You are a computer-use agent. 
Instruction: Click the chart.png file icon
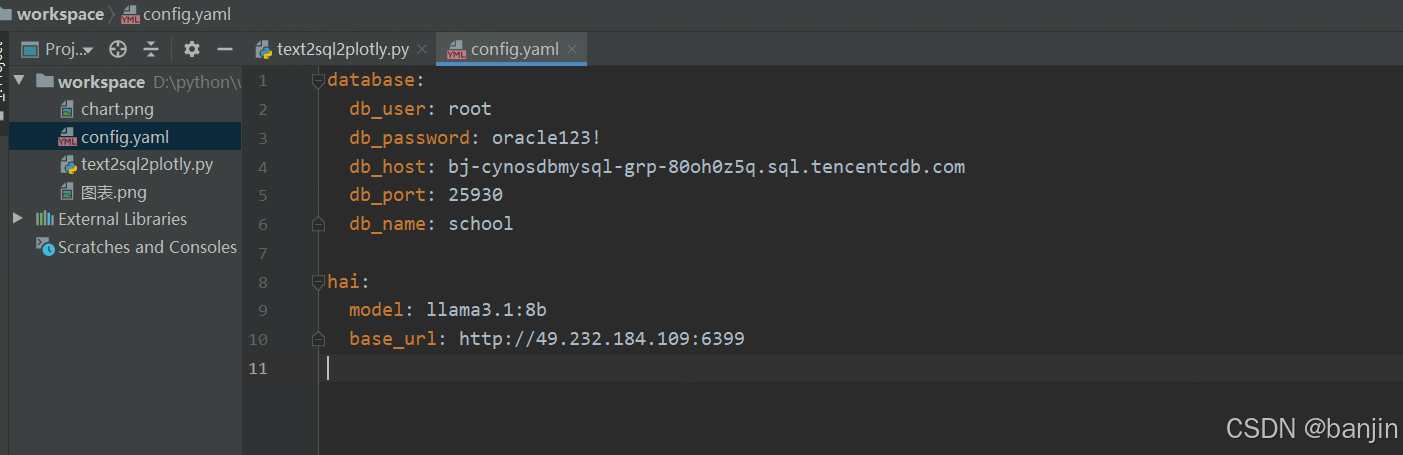point(67,109)
